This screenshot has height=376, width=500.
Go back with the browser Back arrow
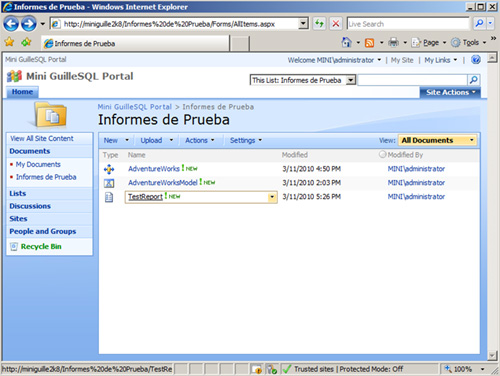coord(11,24)
